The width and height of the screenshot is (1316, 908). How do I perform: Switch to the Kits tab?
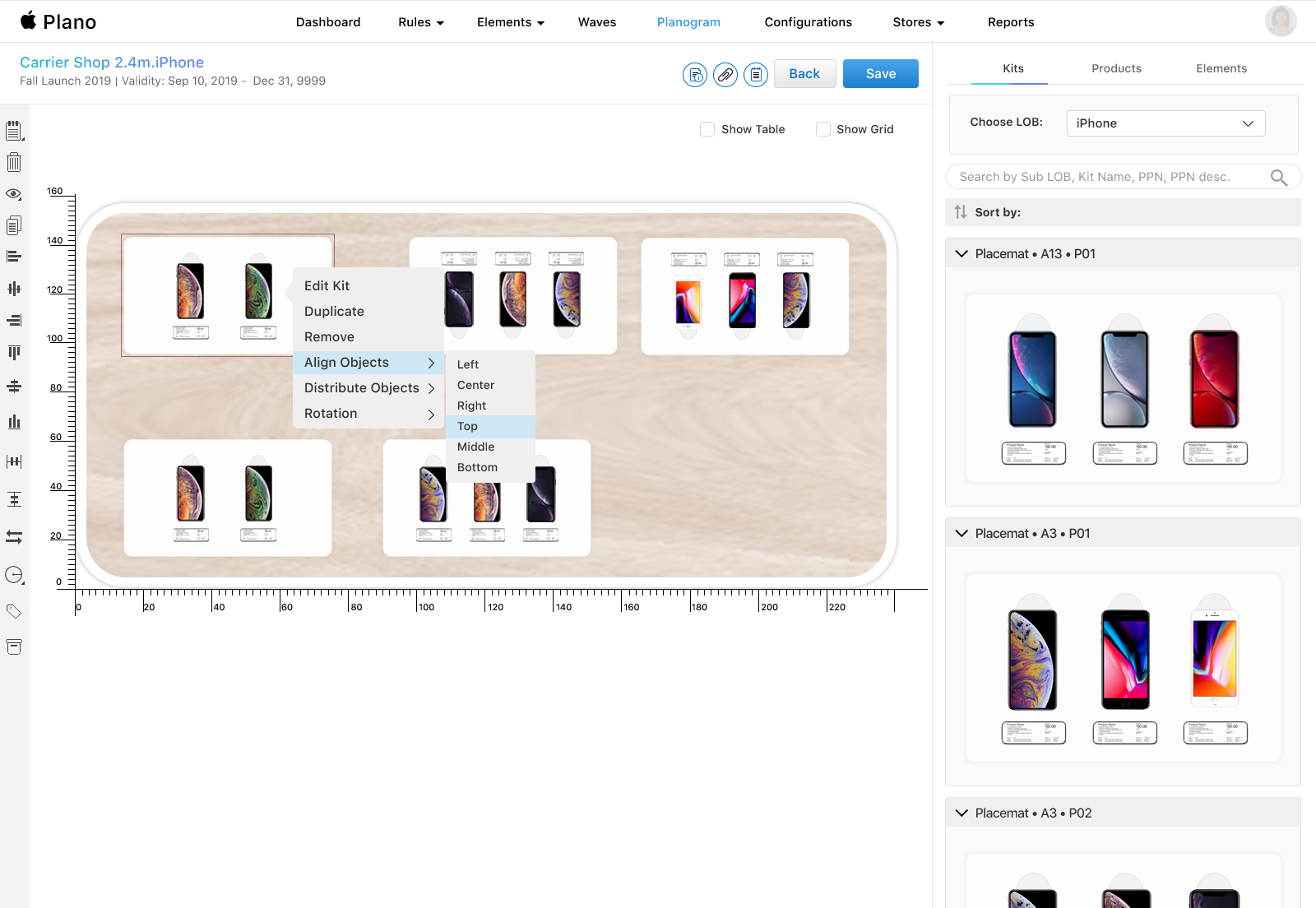pos(1013,68)
